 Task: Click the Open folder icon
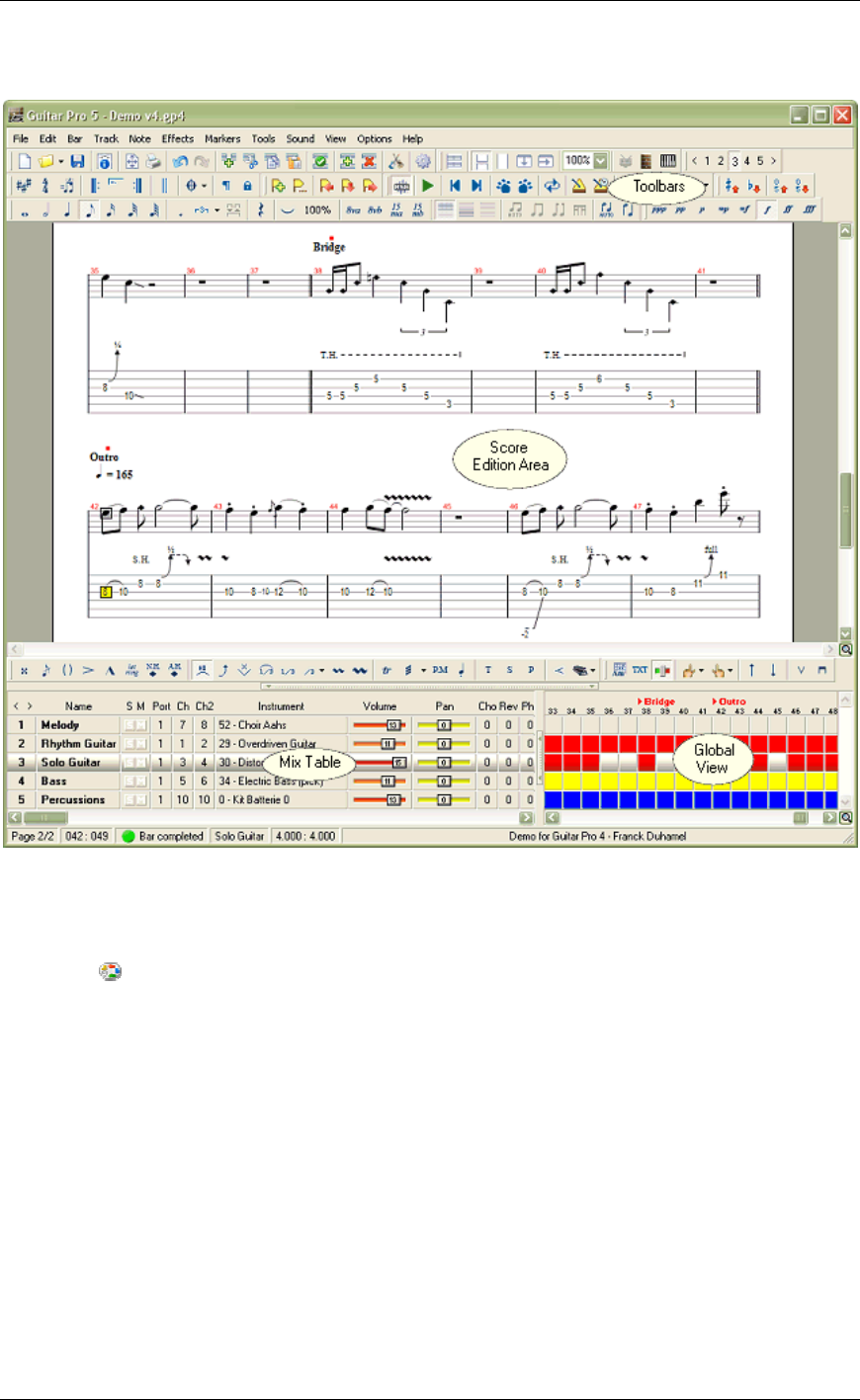[45, 161]
